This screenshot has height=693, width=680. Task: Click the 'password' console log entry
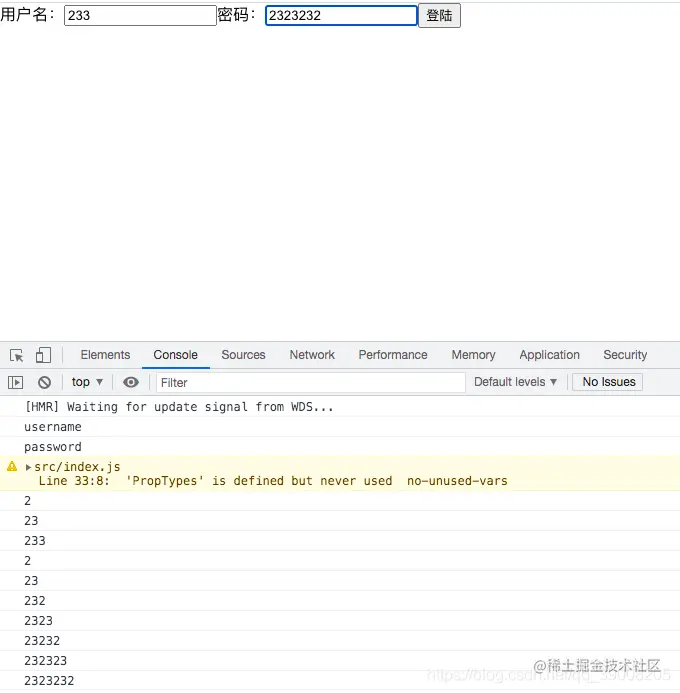(340, 447)
